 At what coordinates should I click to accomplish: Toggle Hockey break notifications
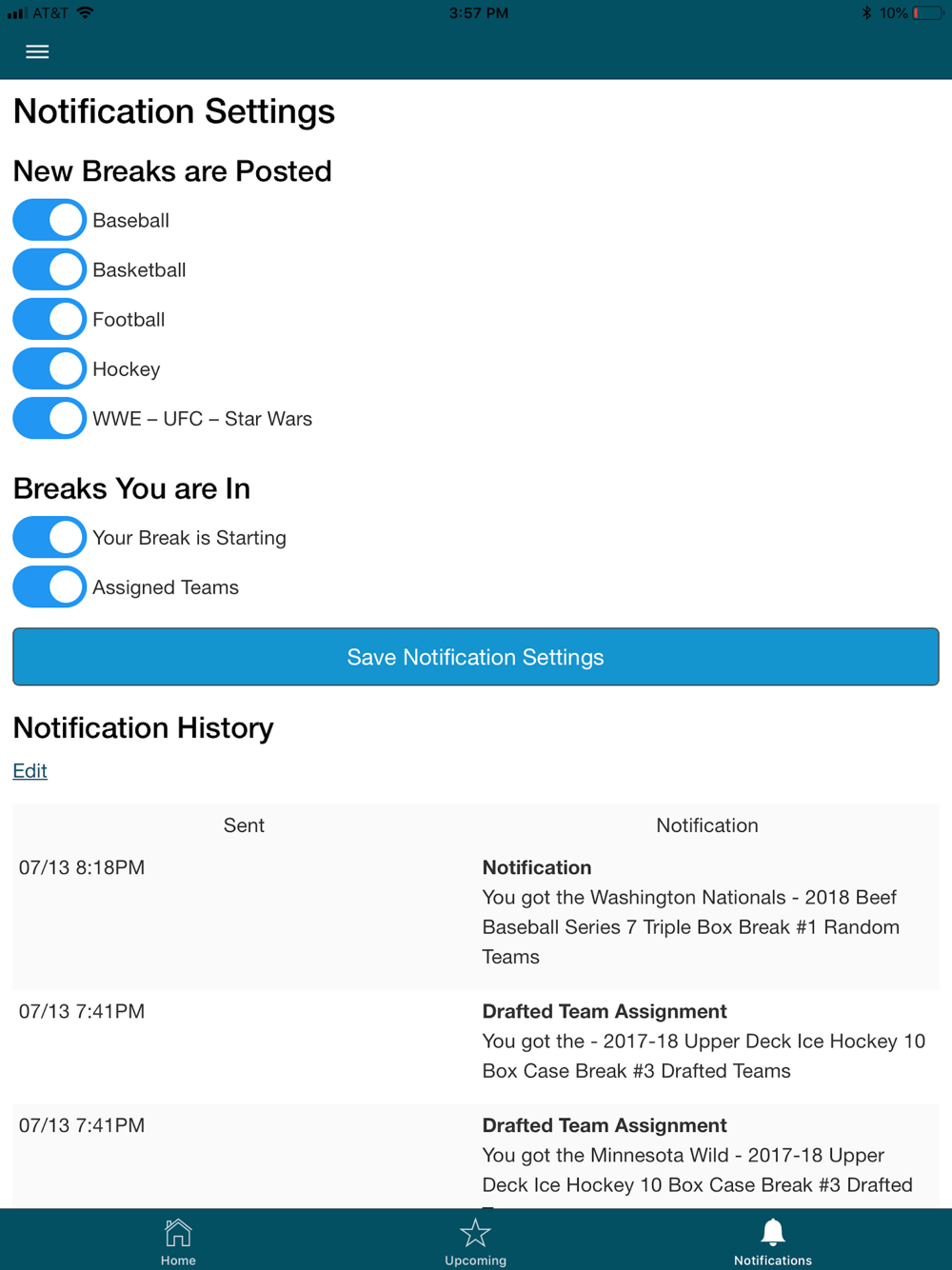[x=50, y=368]
